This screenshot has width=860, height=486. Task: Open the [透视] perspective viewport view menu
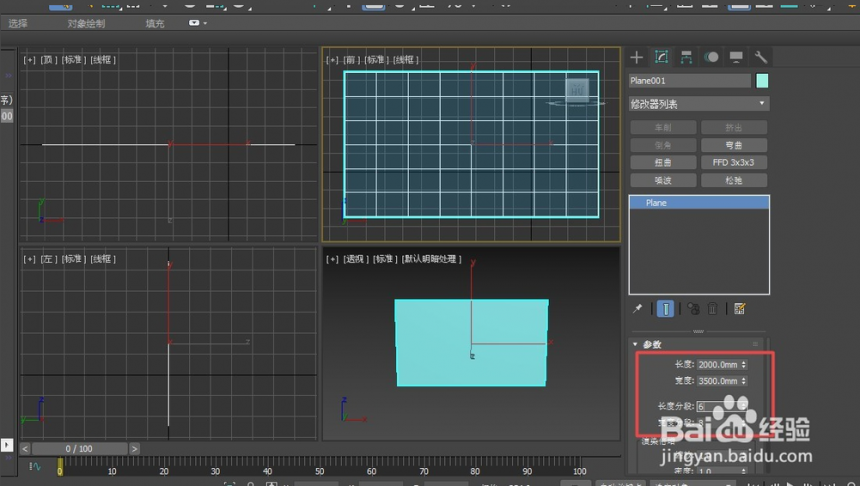356,258
